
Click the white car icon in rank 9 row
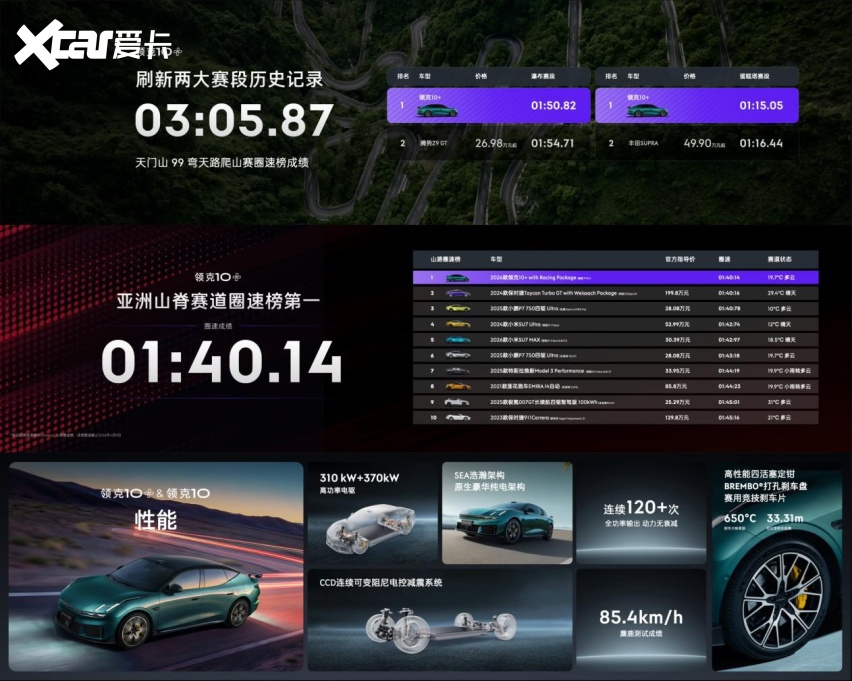[456, 402]
